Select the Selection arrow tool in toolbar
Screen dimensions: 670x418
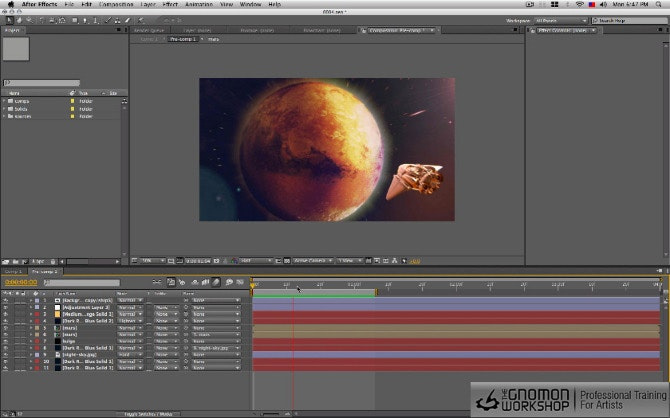(x=9, y=20)
